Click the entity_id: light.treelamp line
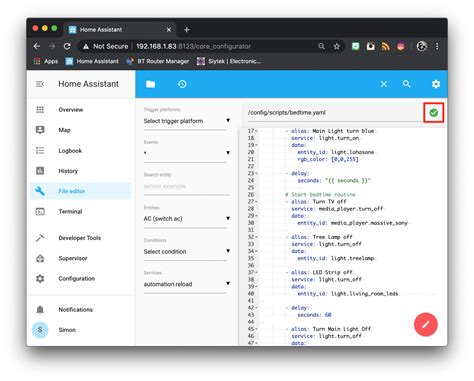474x381 pixels. [336, 258]
